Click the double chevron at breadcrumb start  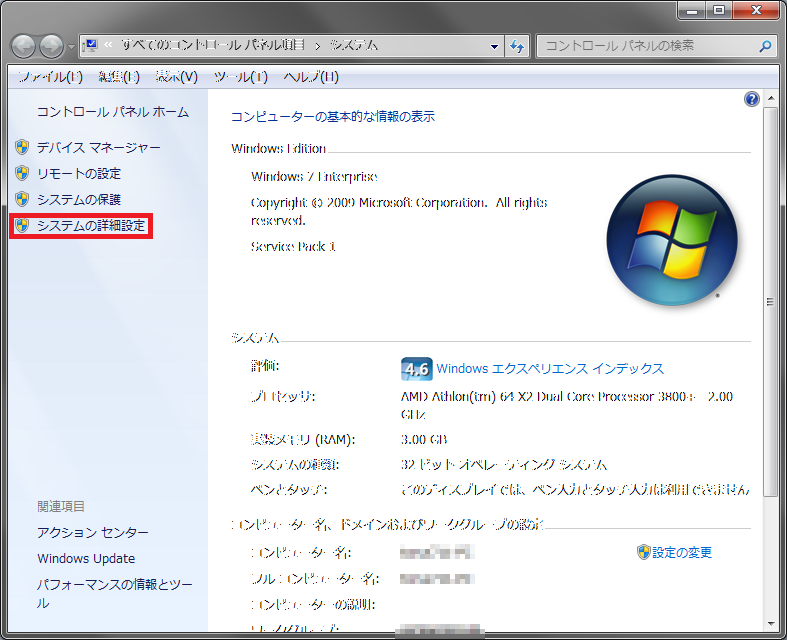tap(108, 45)
